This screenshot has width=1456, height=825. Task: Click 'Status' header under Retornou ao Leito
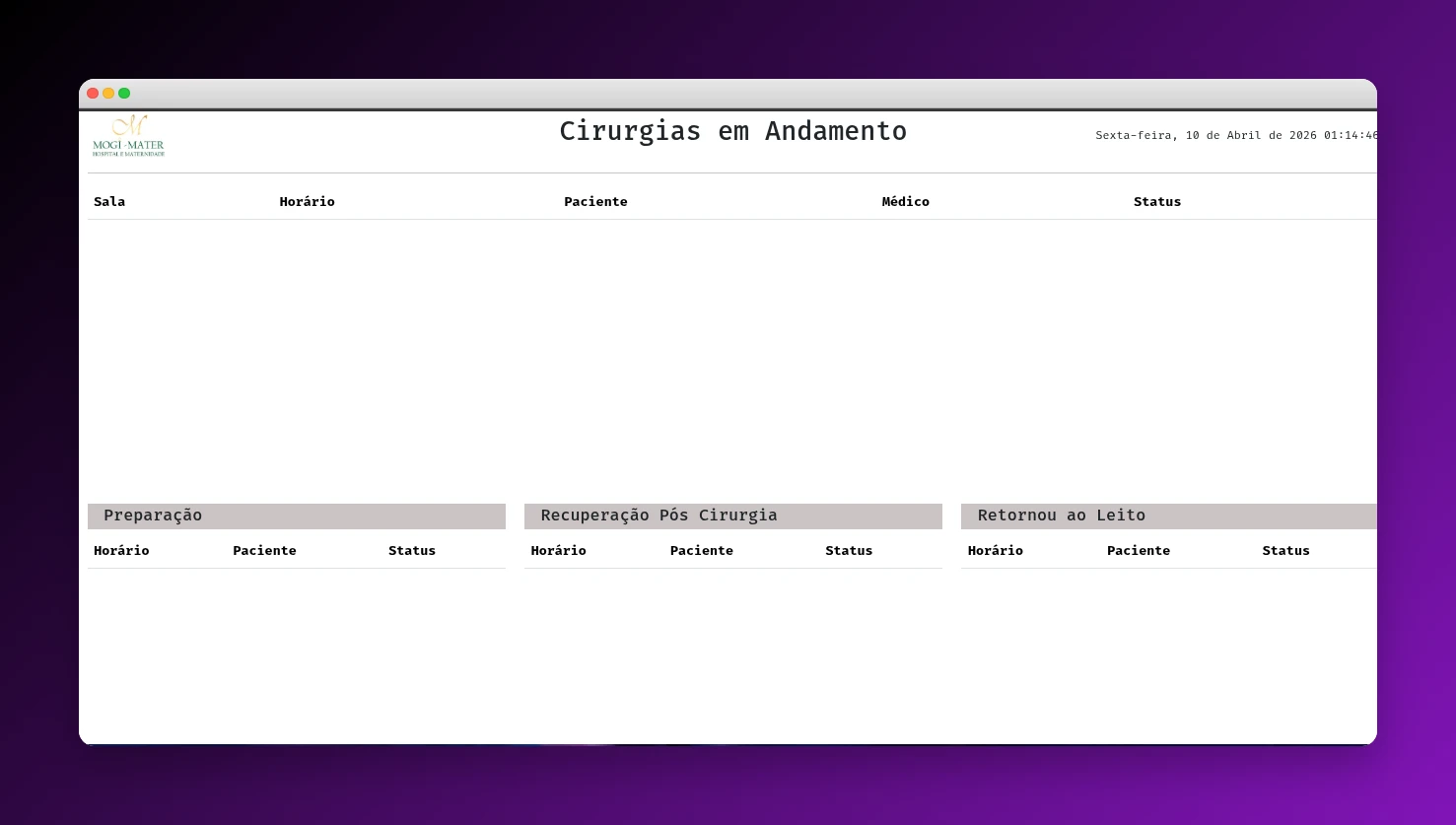pyautogui.click(x=1285, y=550)
